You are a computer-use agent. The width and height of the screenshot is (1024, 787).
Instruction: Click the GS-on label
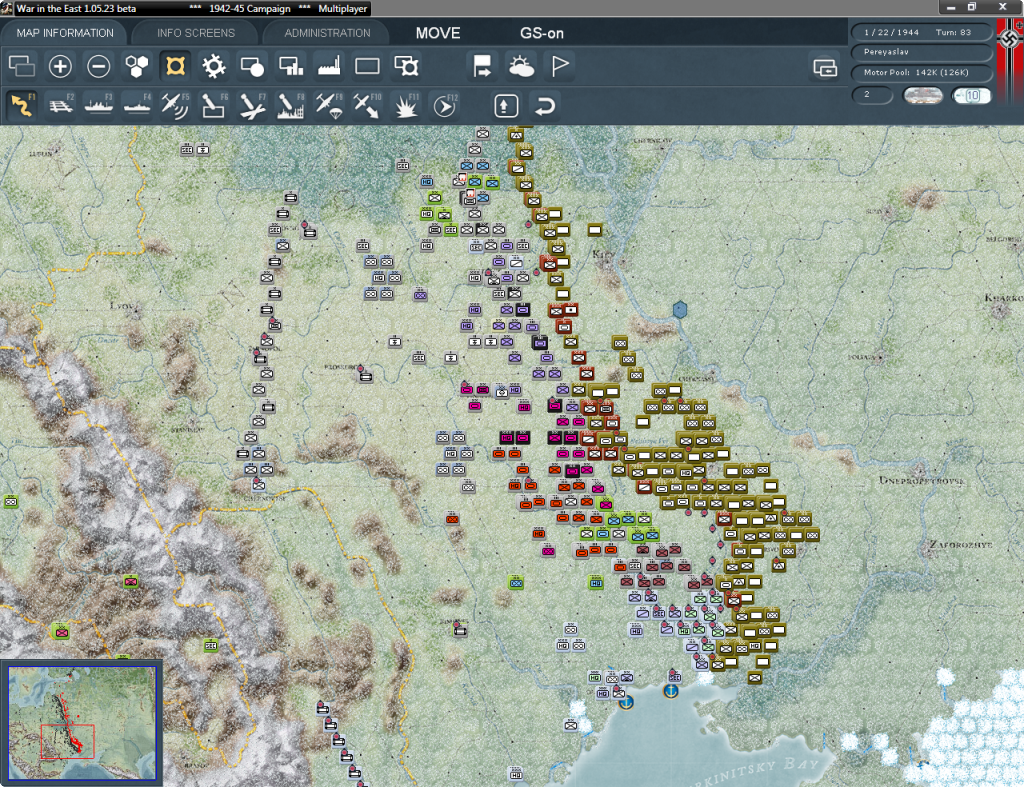541,33
